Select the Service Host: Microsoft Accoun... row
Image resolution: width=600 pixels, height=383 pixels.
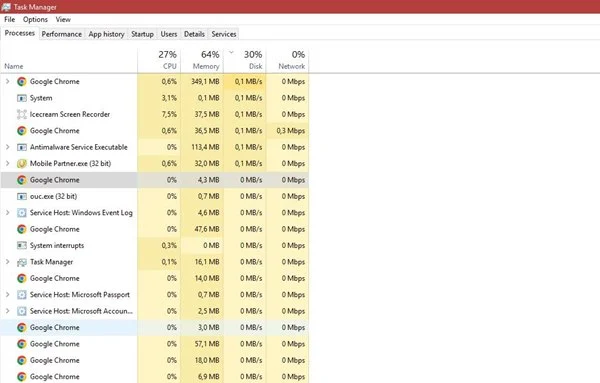(155, 311)
